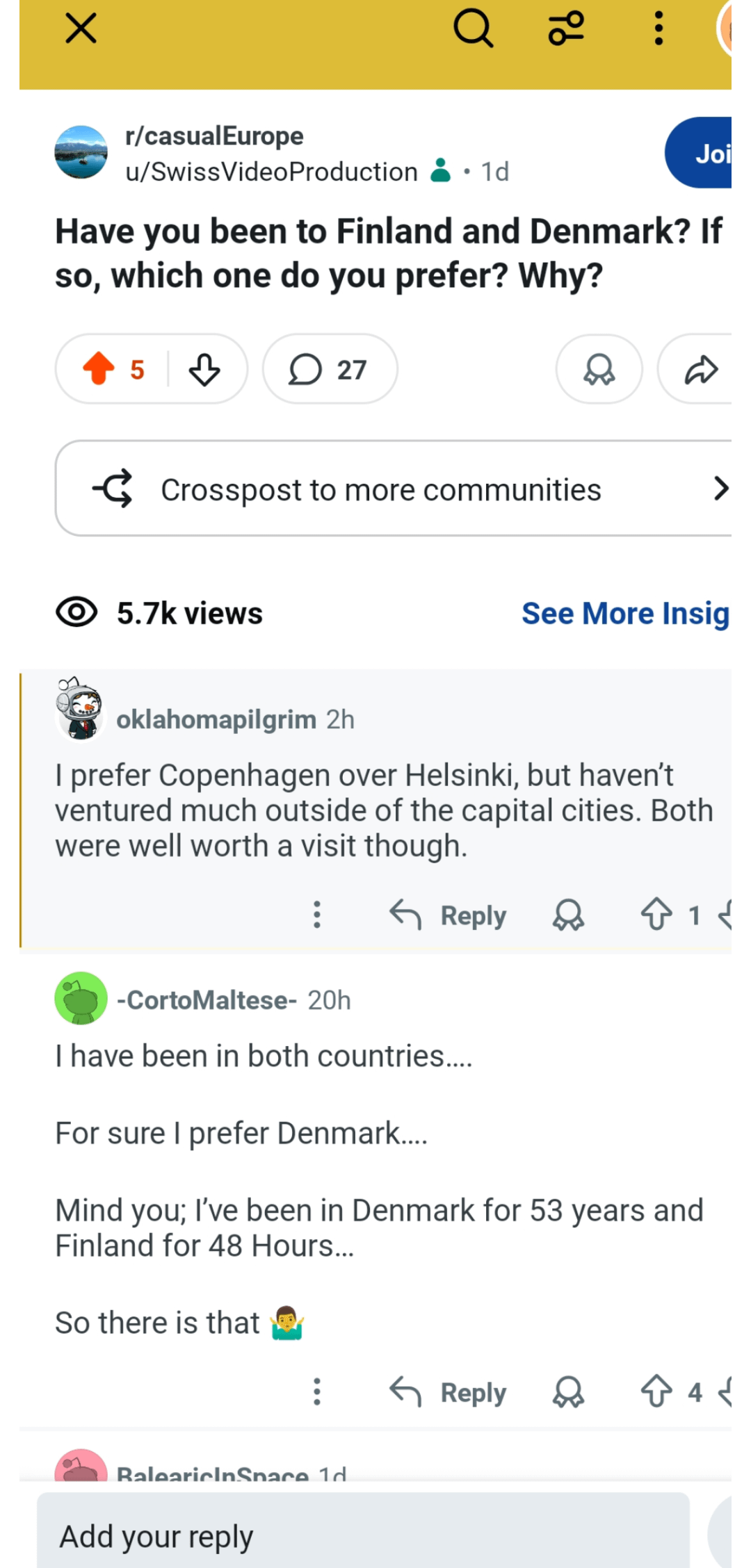751x1568 pixels.
Task: Open the top bar overflow menu
Action: pos(659,29)
